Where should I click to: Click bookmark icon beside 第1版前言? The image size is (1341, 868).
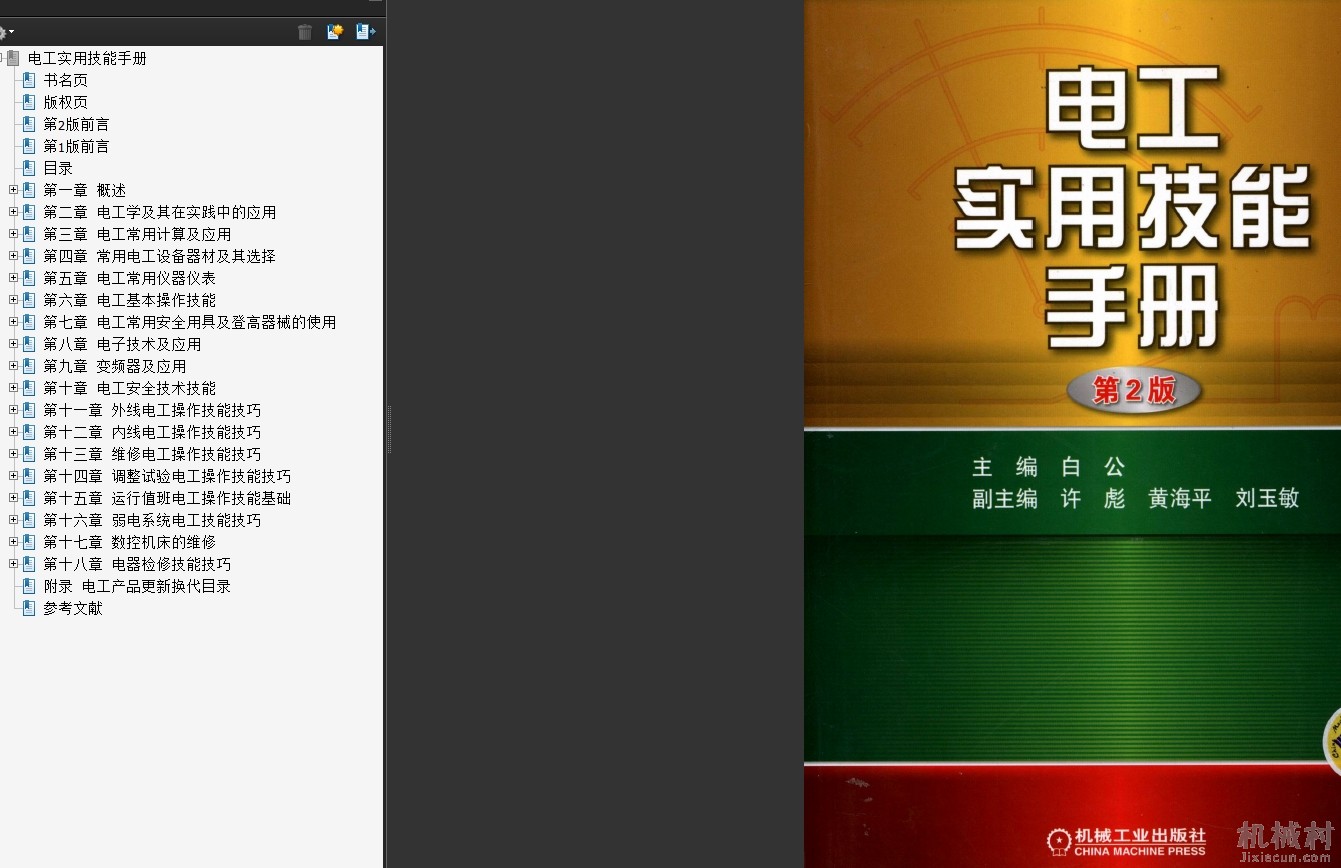click(29, 146)
